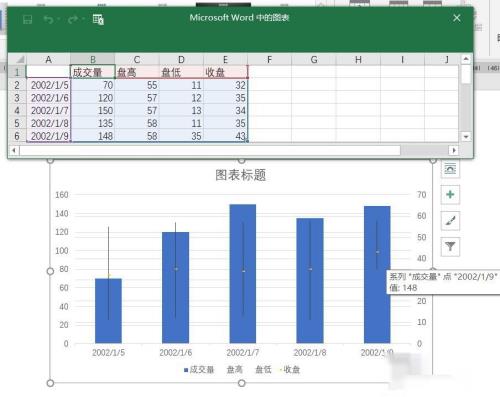Click the 160 value on left axis
The width and height of the screenshot is (500, 397).
tap(62, 195)
